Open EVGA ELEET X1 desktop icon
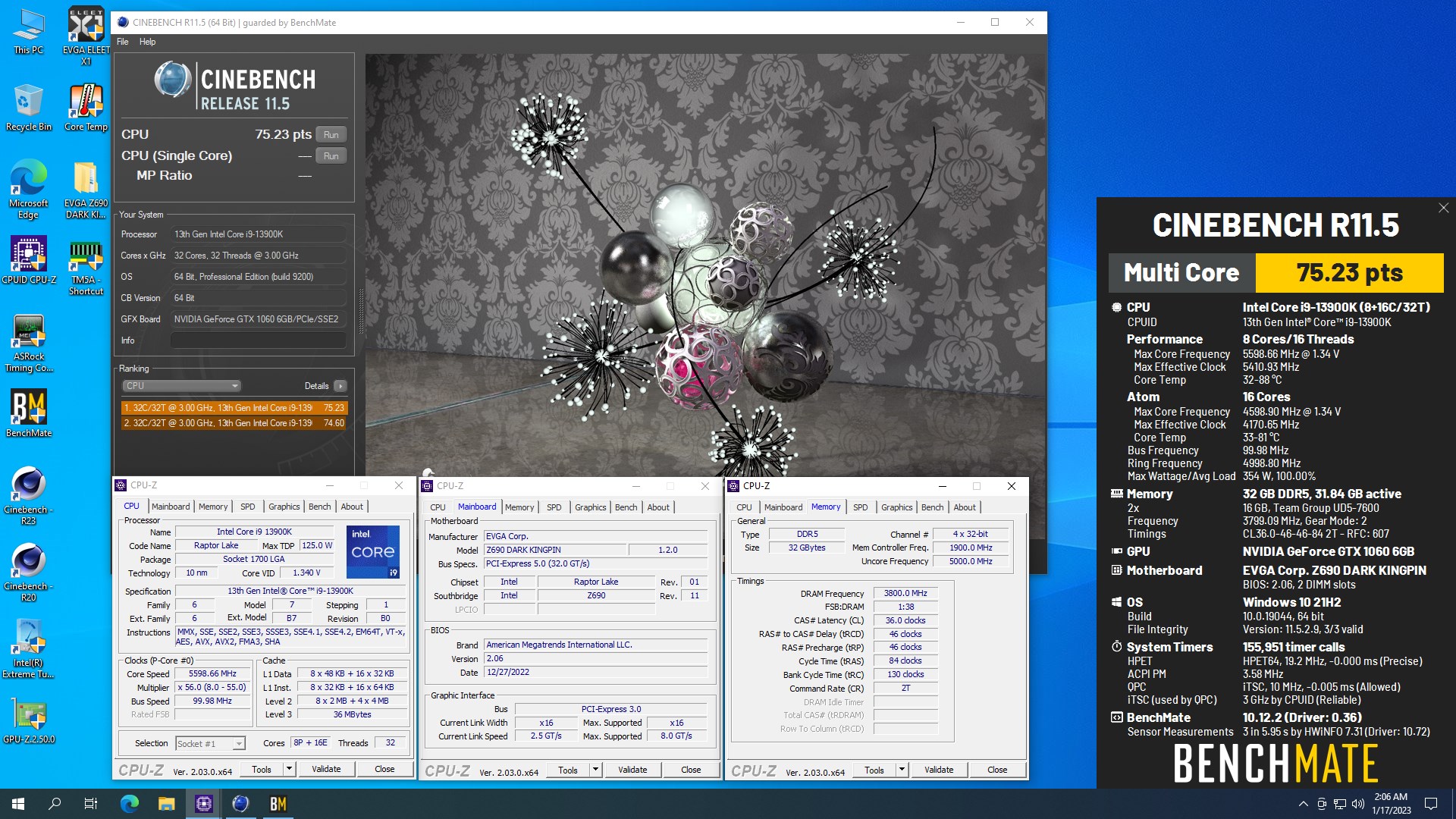This screenshot has width=1456, height=819. point(86,35)
